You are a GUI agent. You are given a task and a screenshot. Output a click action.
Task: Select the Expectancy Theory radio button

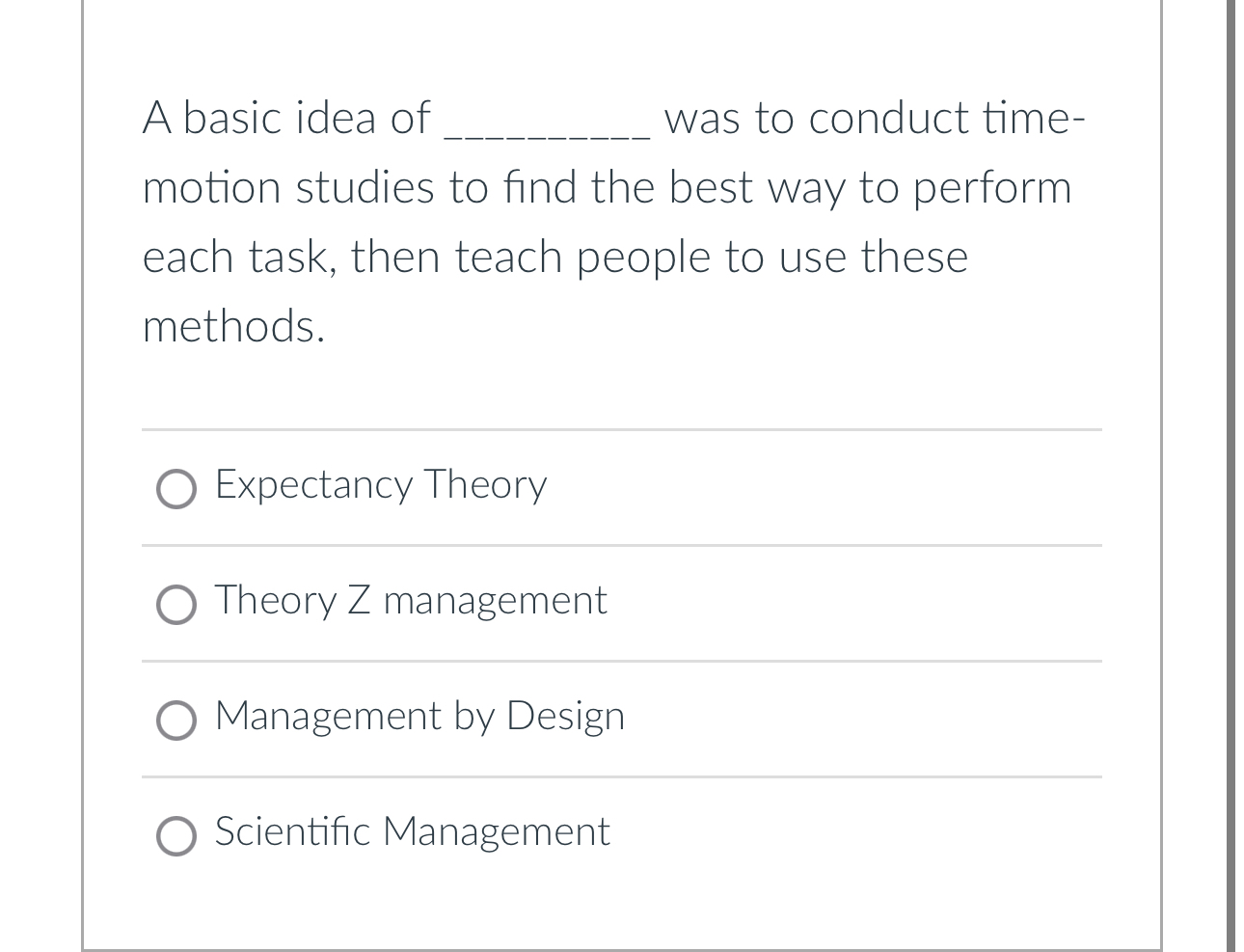176,489
